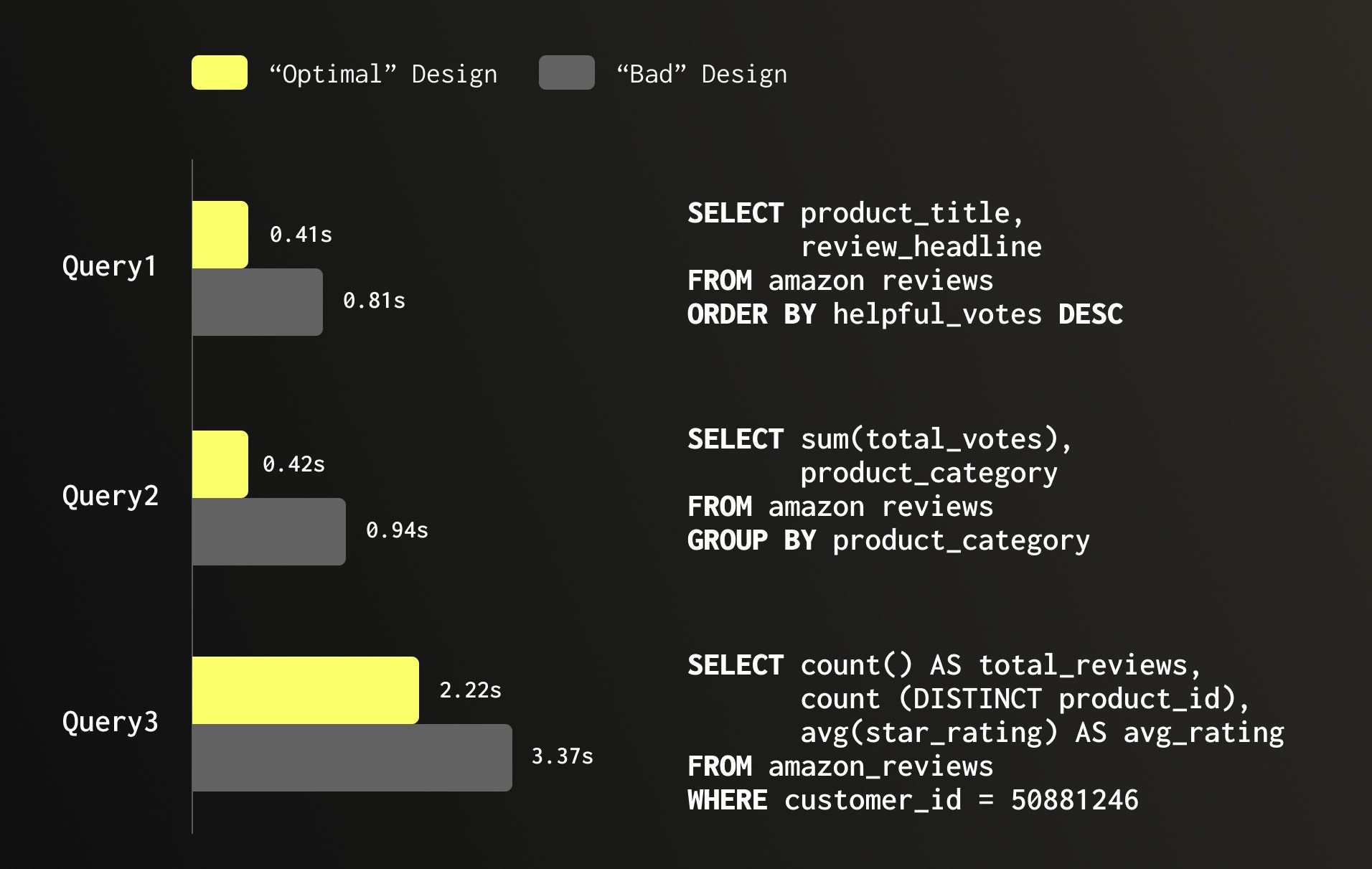Click the 3.37s value label
Image resolution: width=1372 pixels, height=869 pixels.
point(562,756)
